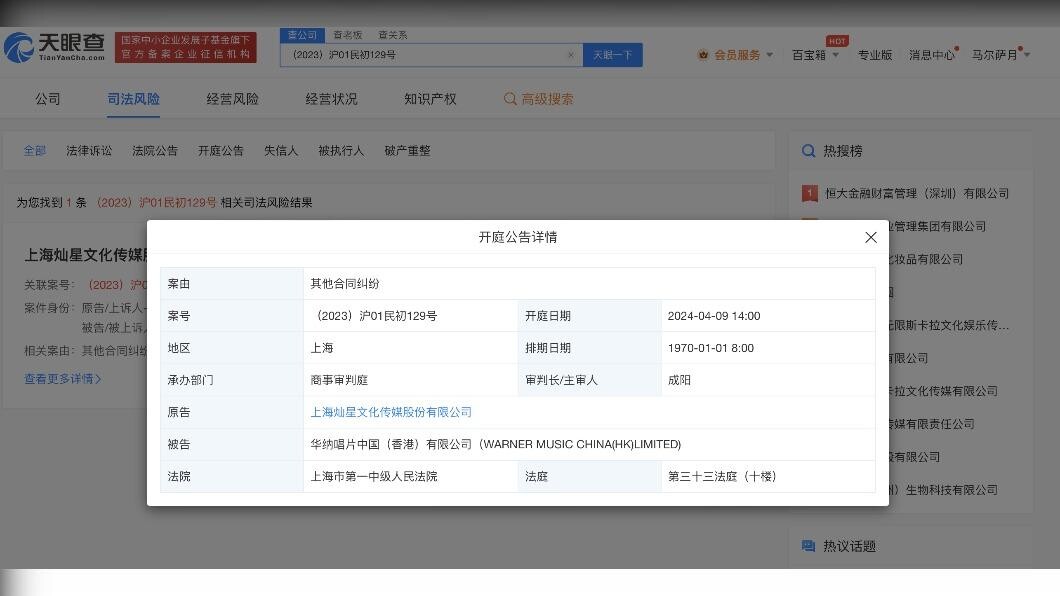1060x596 pixels.
Task: Click the TianYanCha logo icon
Action: tap(19, 47)
